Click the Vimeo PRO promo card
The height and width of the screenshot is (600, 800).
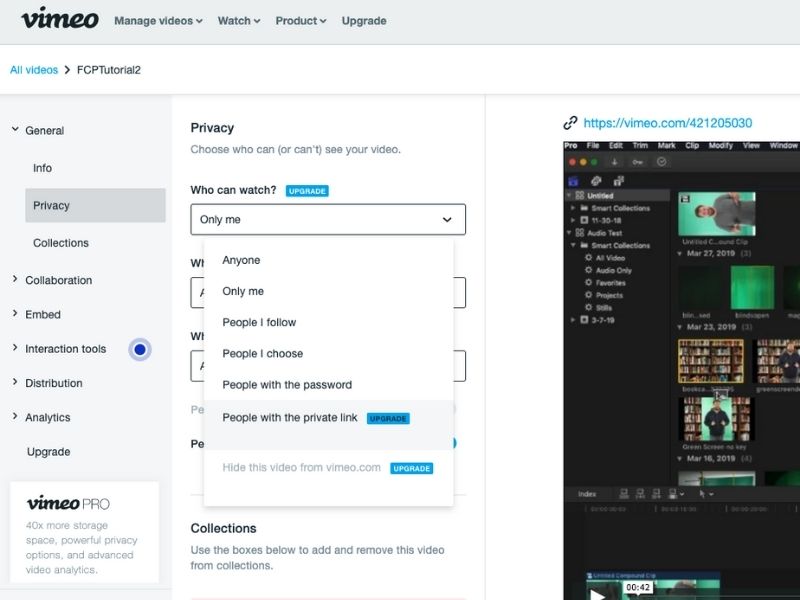point(84,532)
